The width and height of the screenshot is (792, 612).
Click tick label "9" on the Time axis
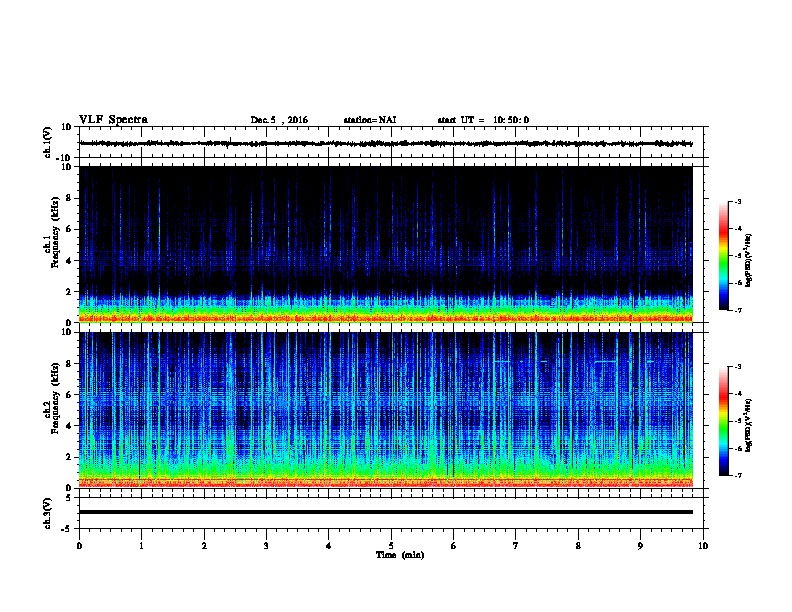(x=640, y=546)
